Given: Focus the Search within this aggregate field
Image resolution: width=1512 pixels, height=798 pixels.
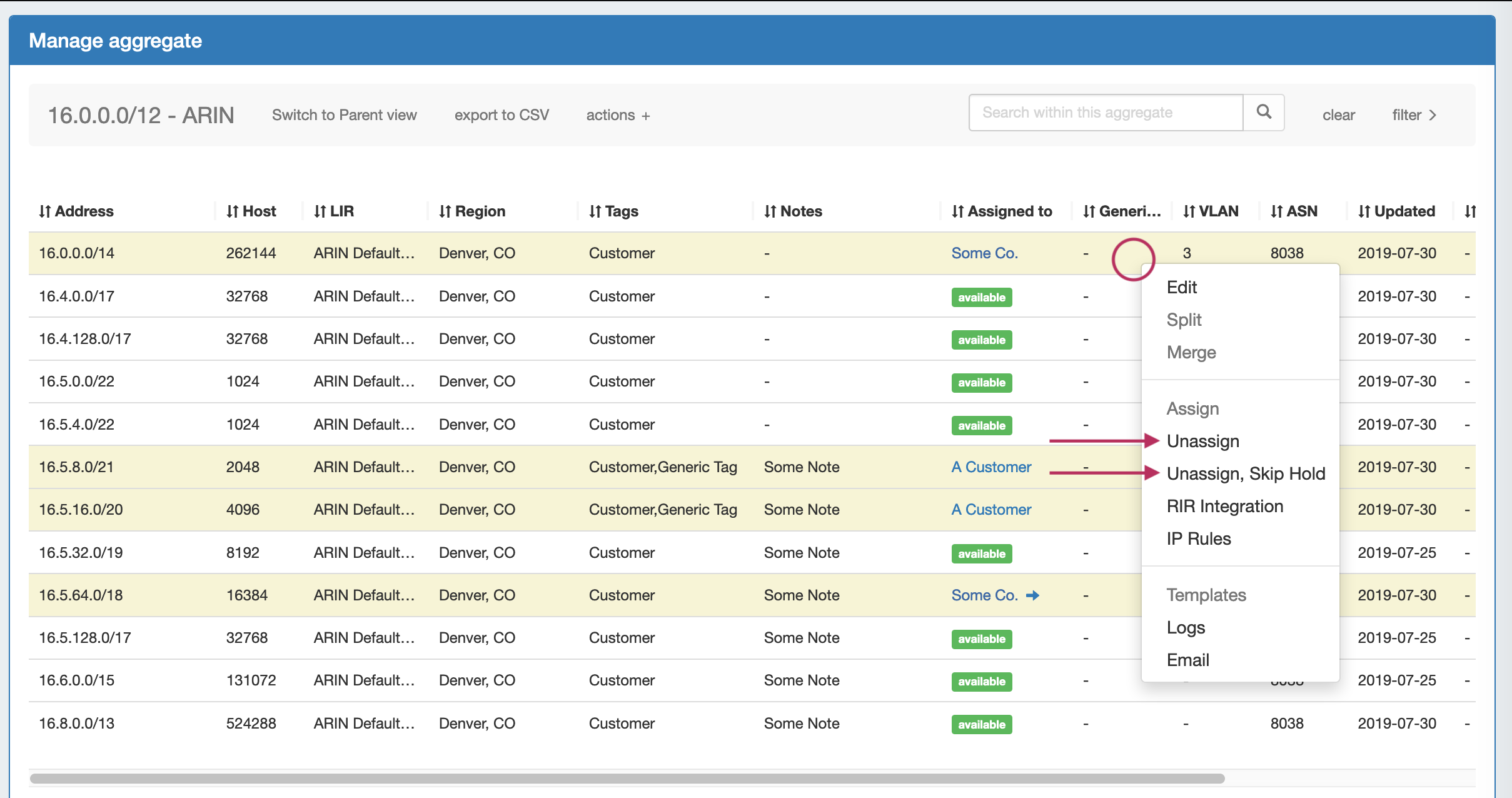Looking at the screenshot, I should 1105,113.
